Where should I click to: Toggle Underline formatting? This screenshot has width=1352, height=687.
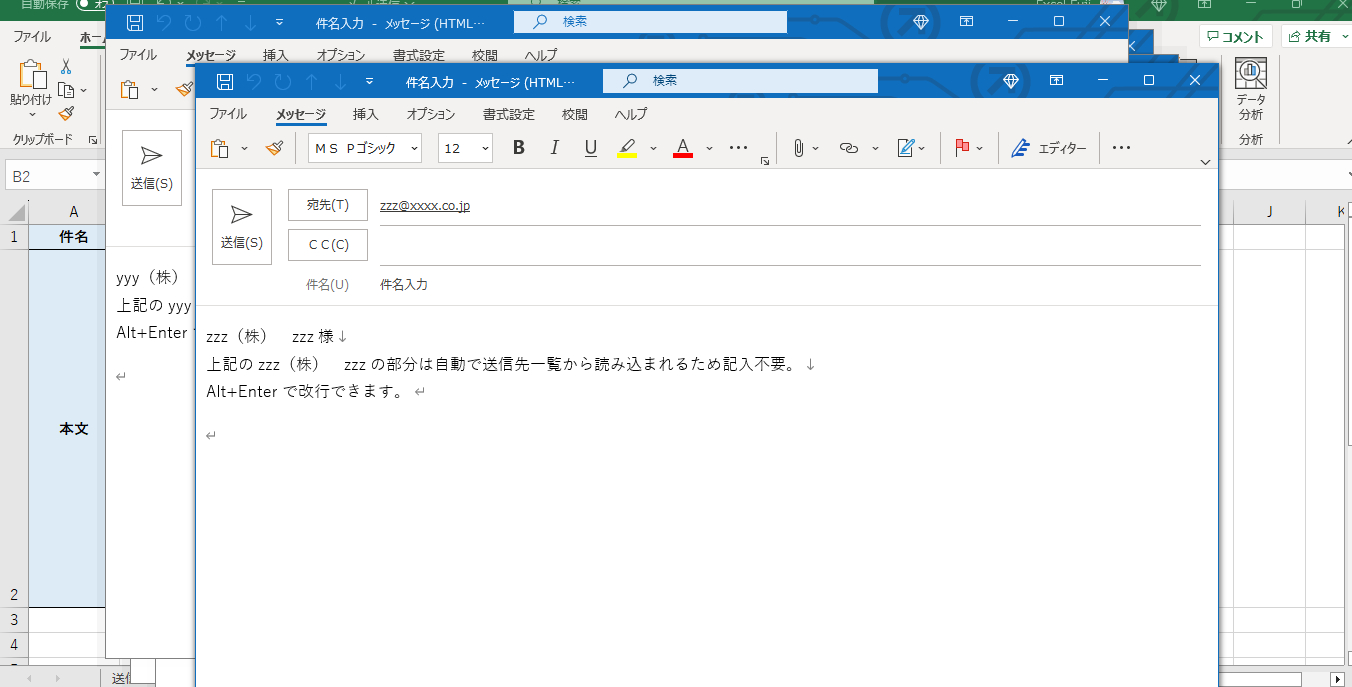[591, 148]
